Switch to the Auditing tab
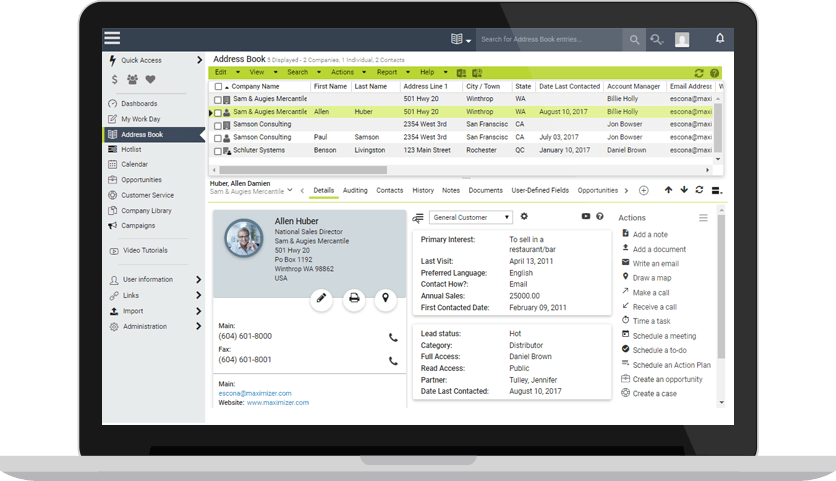 point(355,190)
